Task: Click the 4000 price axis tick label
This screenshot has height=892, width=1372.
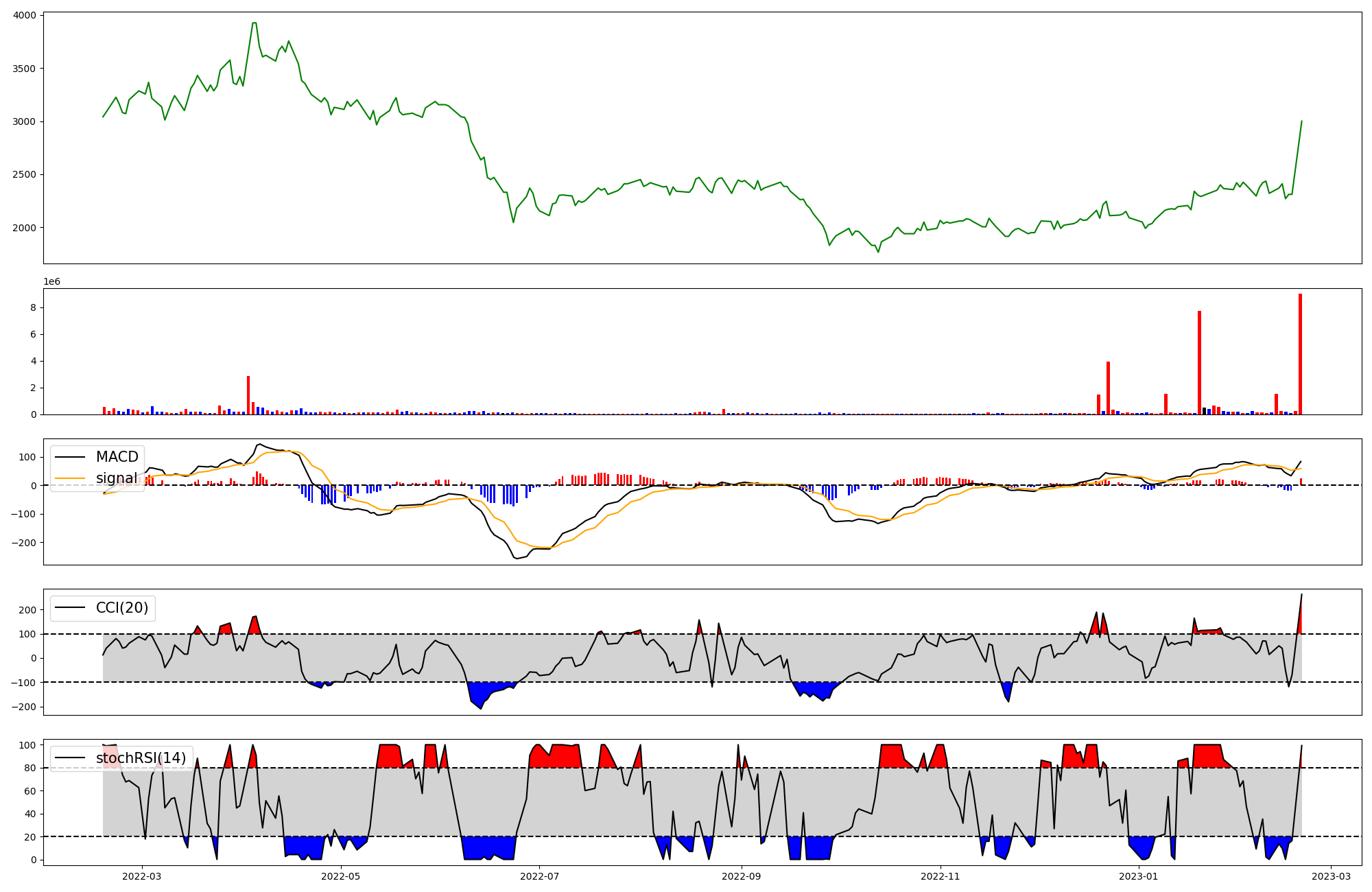Action: click(25, 16)
